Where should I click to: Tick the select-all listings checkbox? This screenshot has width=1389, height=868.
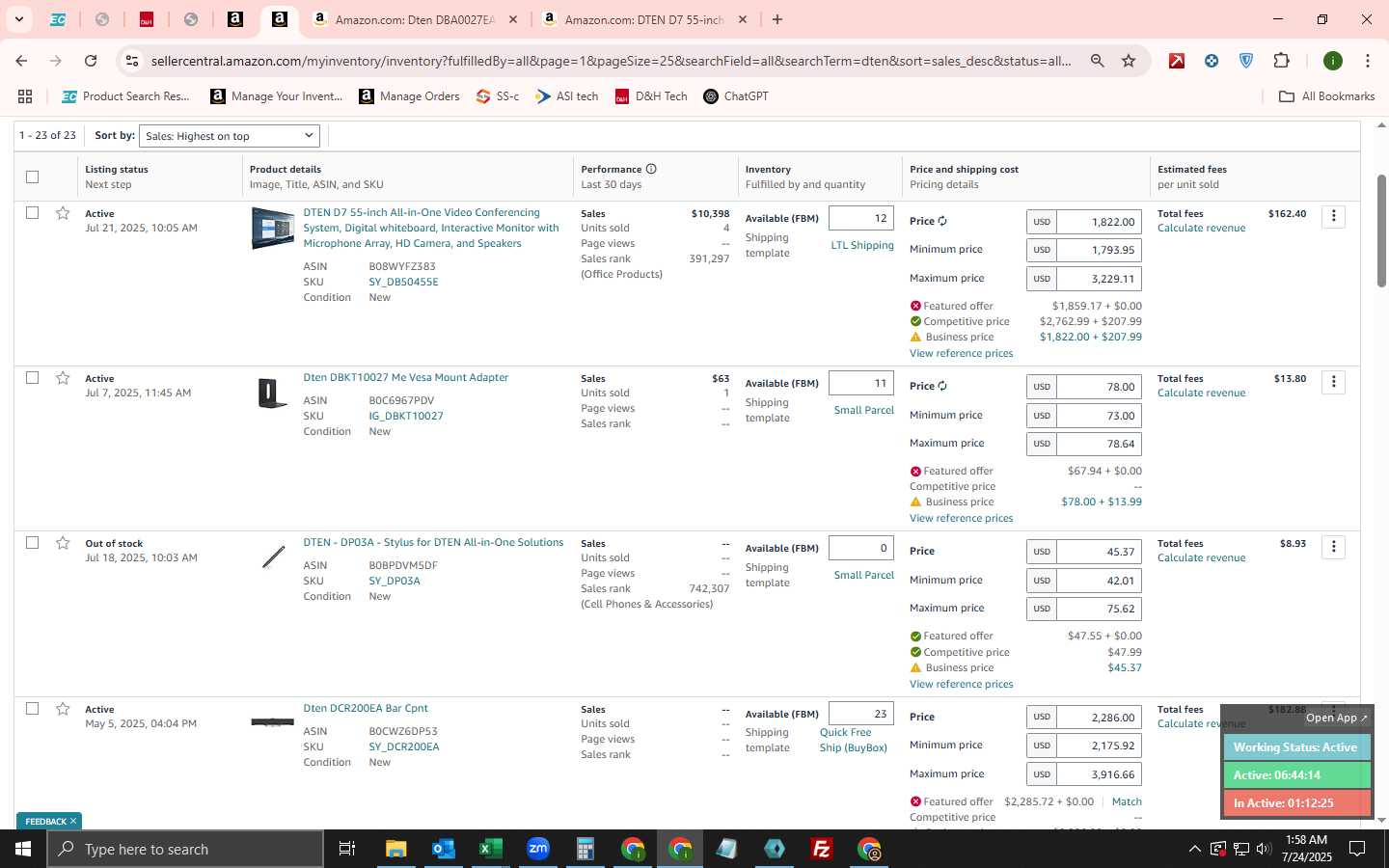[32, 176]
